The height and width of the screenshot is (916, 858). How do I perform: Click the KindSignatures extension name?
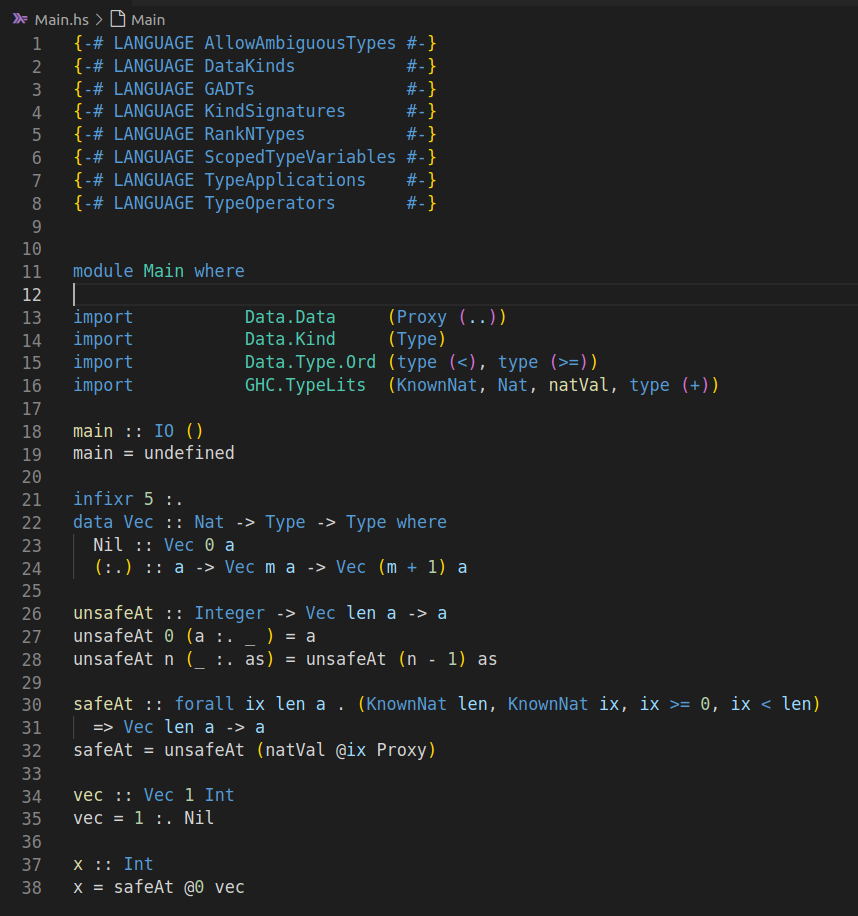(275, 111)
